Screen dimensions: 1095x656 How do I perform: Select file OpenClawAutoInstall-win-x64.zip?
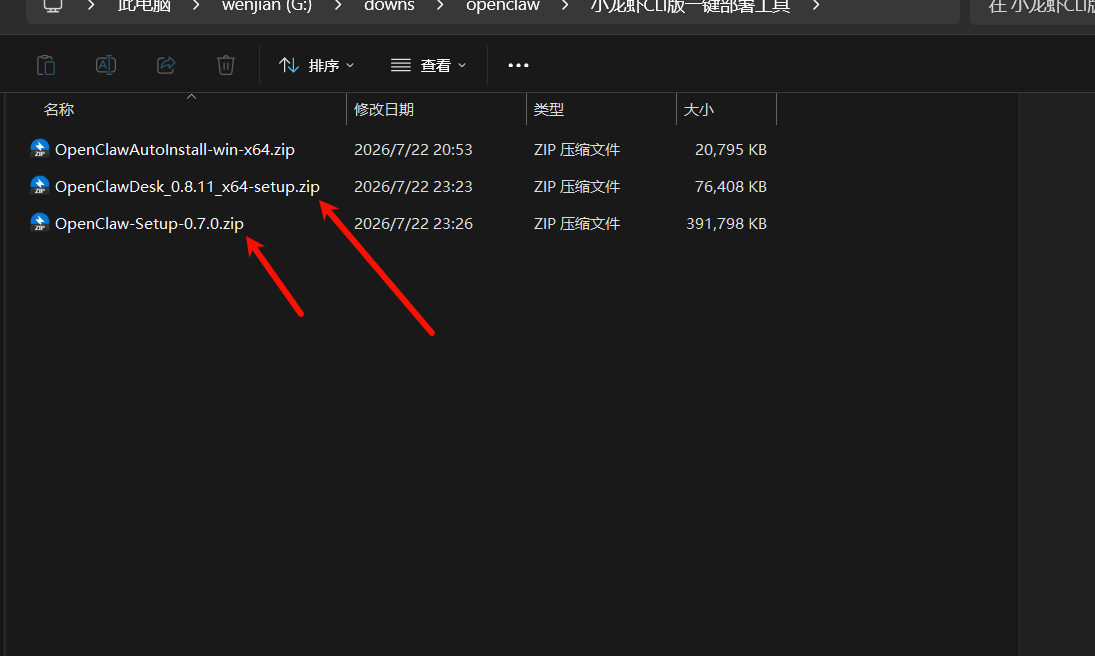[175, 150]
